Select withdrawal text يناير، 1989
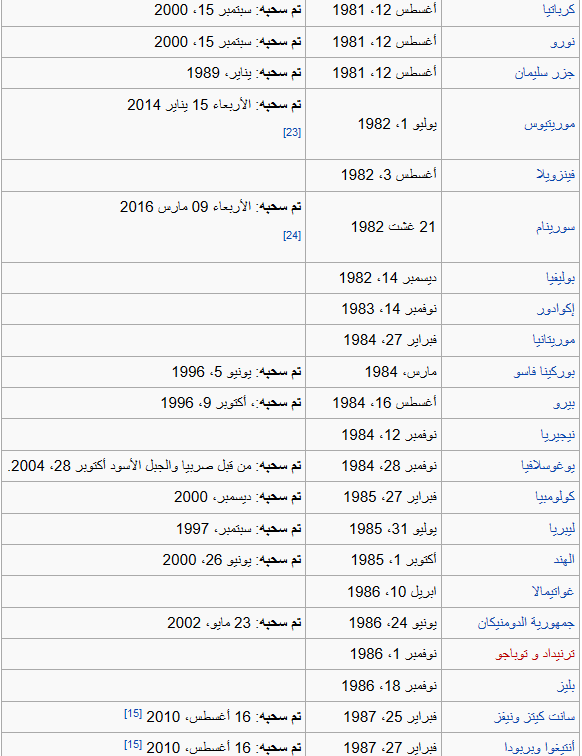This screenshot has width=582, height=756. tap(219, 73)
